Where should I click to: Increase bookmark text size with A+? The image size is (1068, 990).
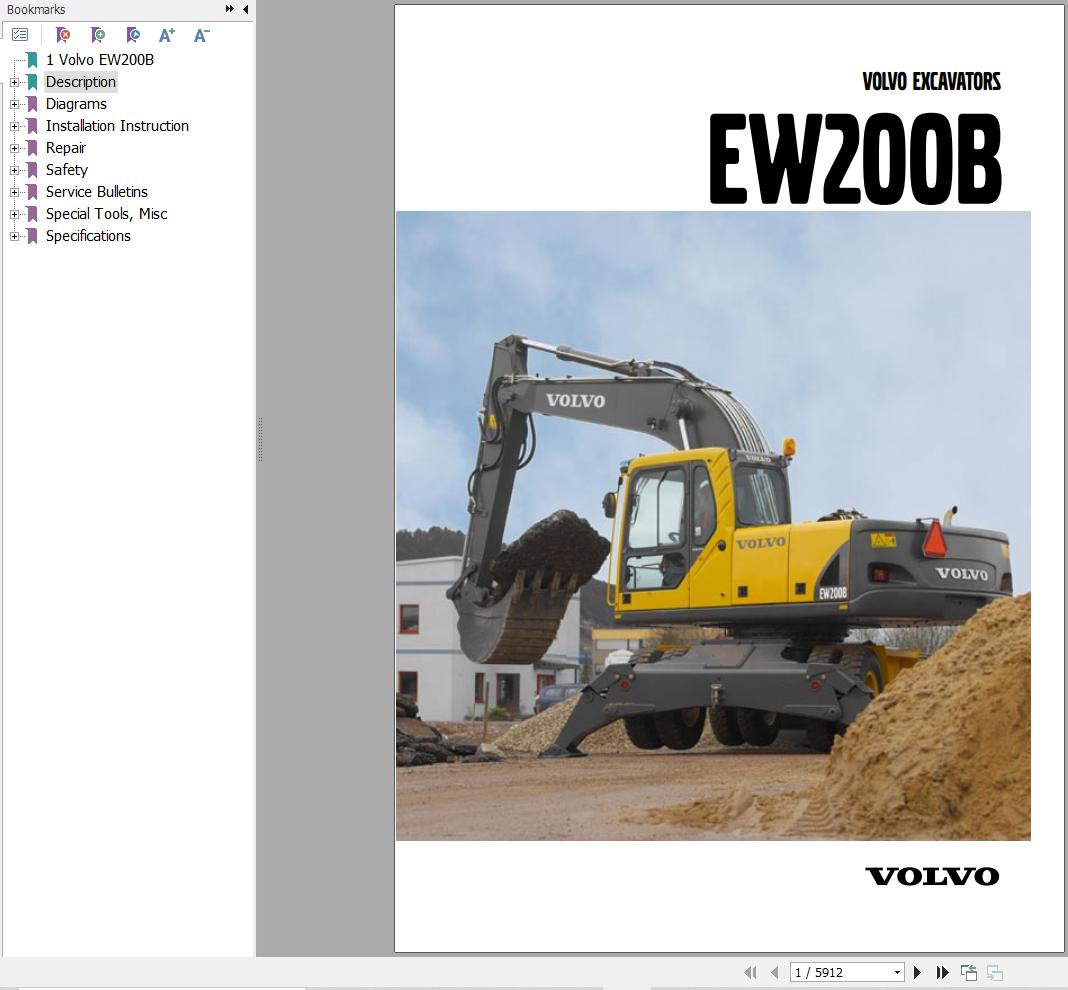click(167, 35)
